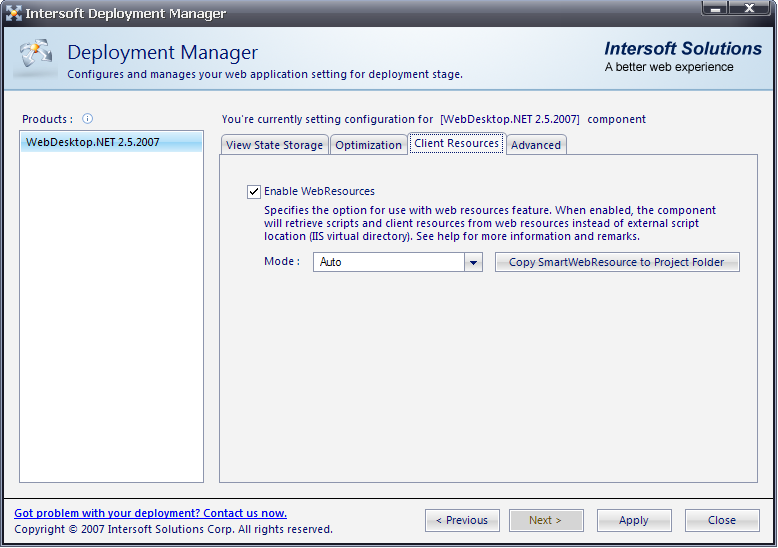This screenshot has width=778, height=548.
Task: Open the Optimization tab
Action: [368, 145]
